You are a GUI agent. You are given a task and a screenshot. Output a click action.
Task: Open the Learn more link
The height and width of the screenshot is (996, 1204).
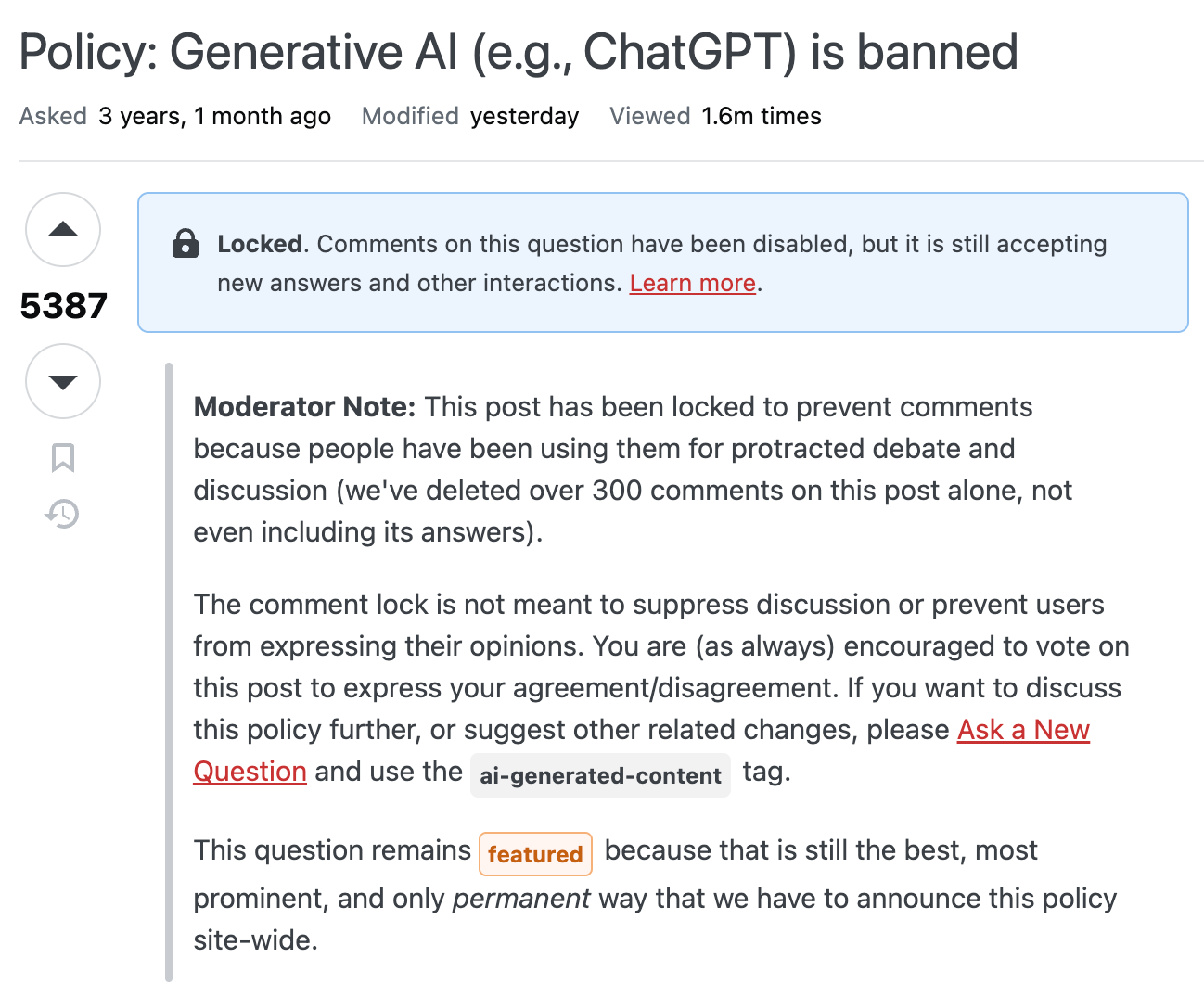(x=692, y=283)
